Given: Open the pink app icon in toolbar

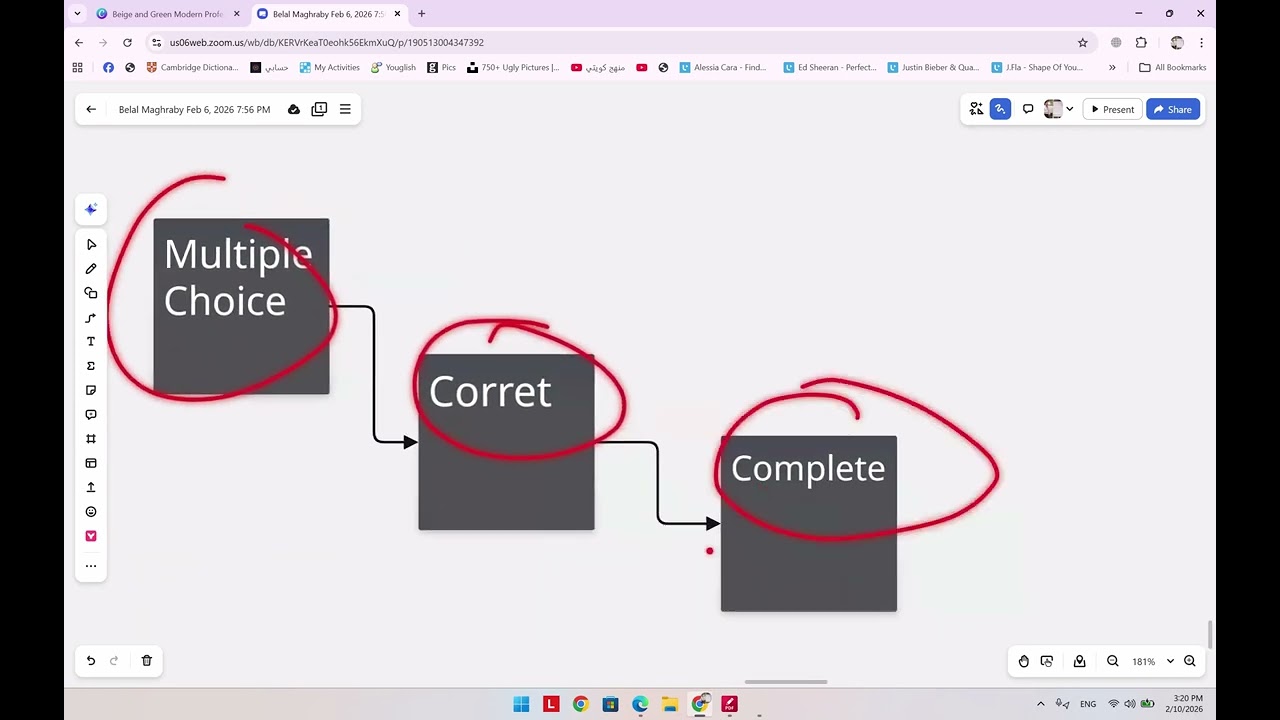Looking at the screenshot, I should pyautogui.click(x=91, y=536).
